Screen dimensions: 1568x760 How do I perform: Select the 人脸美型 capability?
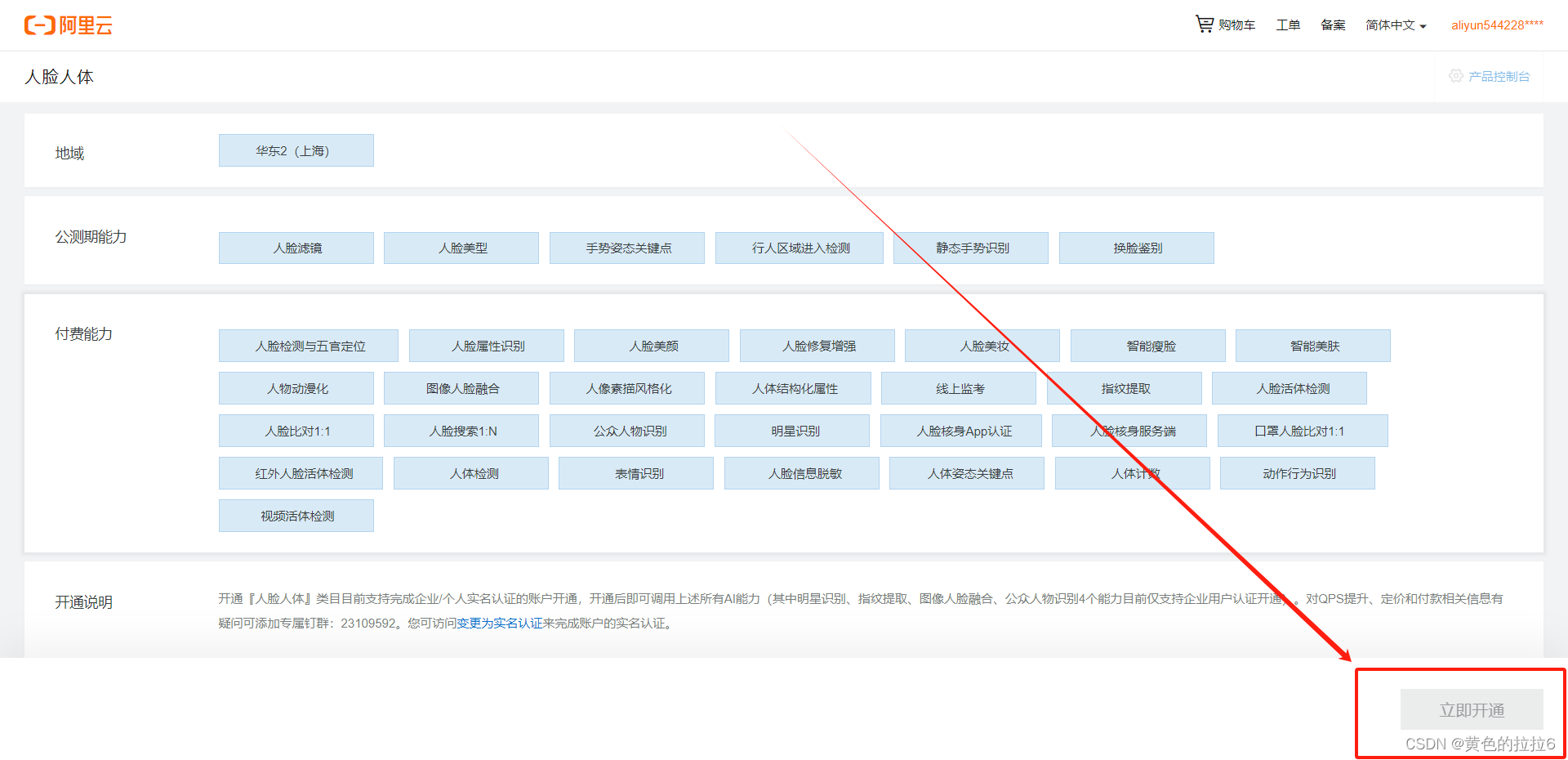point(461,248)
